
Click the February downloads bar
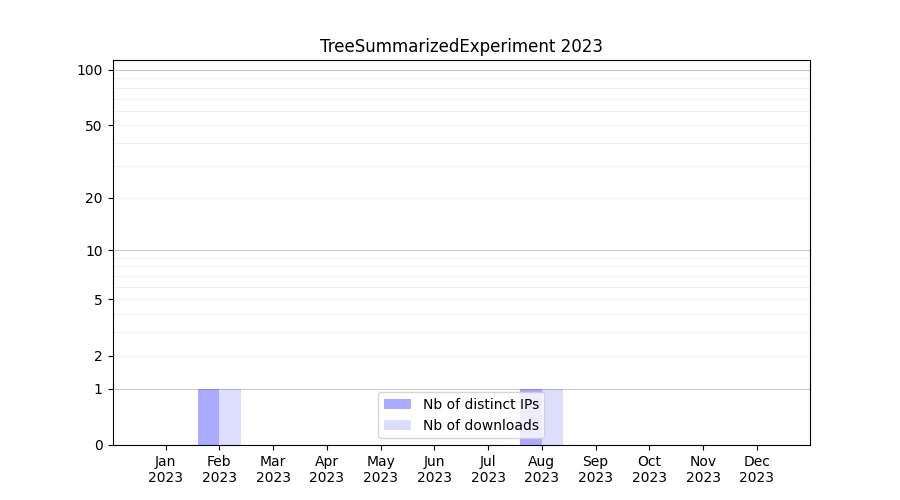point(230,417)
